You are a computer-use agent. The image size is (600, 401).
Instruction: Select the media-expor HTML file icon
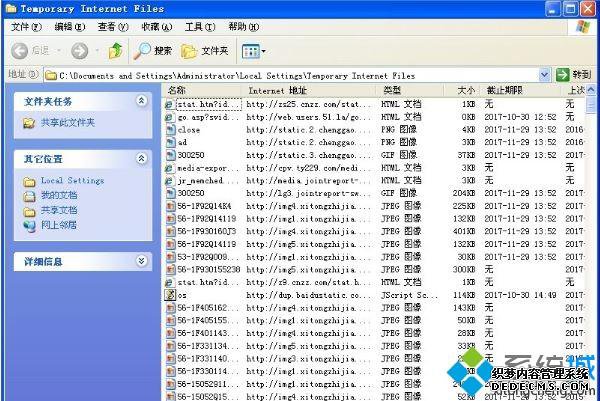[169, 168]
